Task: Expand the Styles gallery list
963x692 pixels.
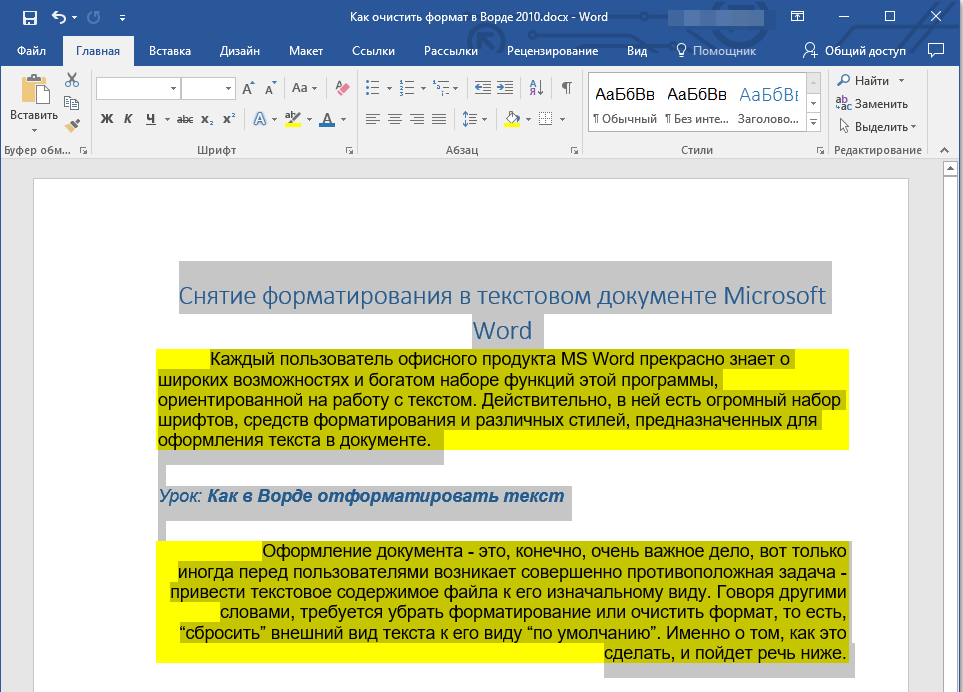Action: (813, 122)
